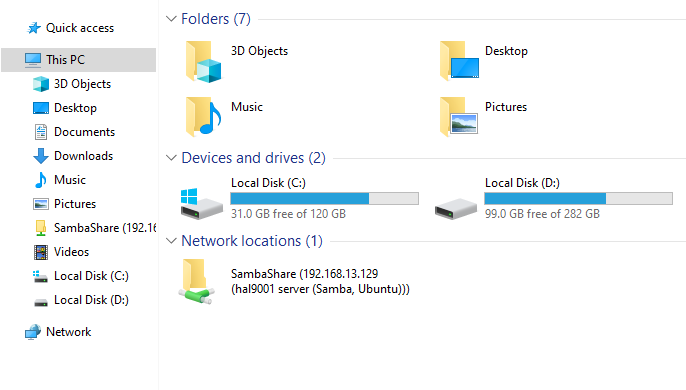Select the SambaShare (192.16 sidebar label
Screen dimensions: 686x390
(105, 228)
